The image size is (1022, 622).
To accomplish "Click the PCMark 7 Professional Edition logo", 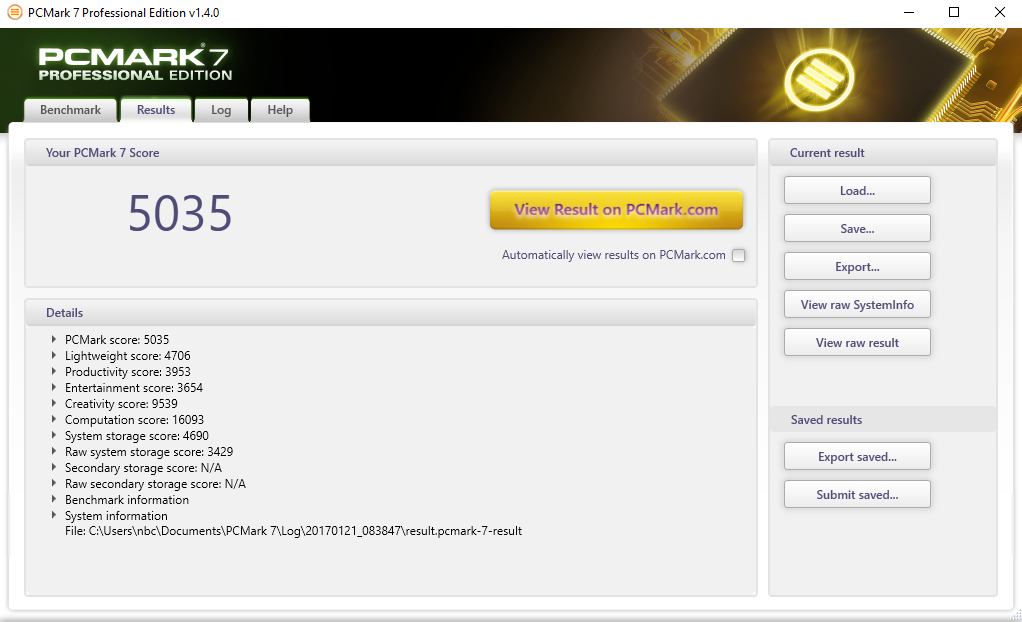I will [135, 64].
